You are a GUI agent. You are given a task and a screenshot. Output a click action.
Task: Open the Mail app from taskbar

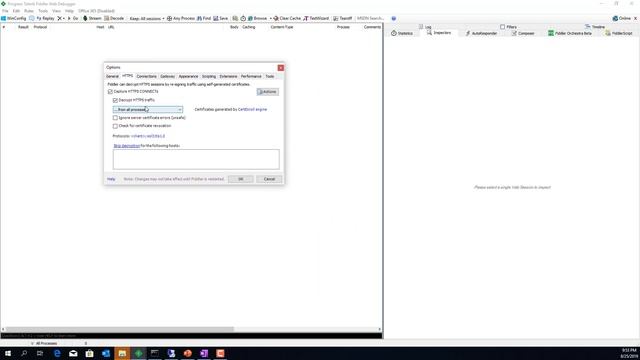pos(73,353)
